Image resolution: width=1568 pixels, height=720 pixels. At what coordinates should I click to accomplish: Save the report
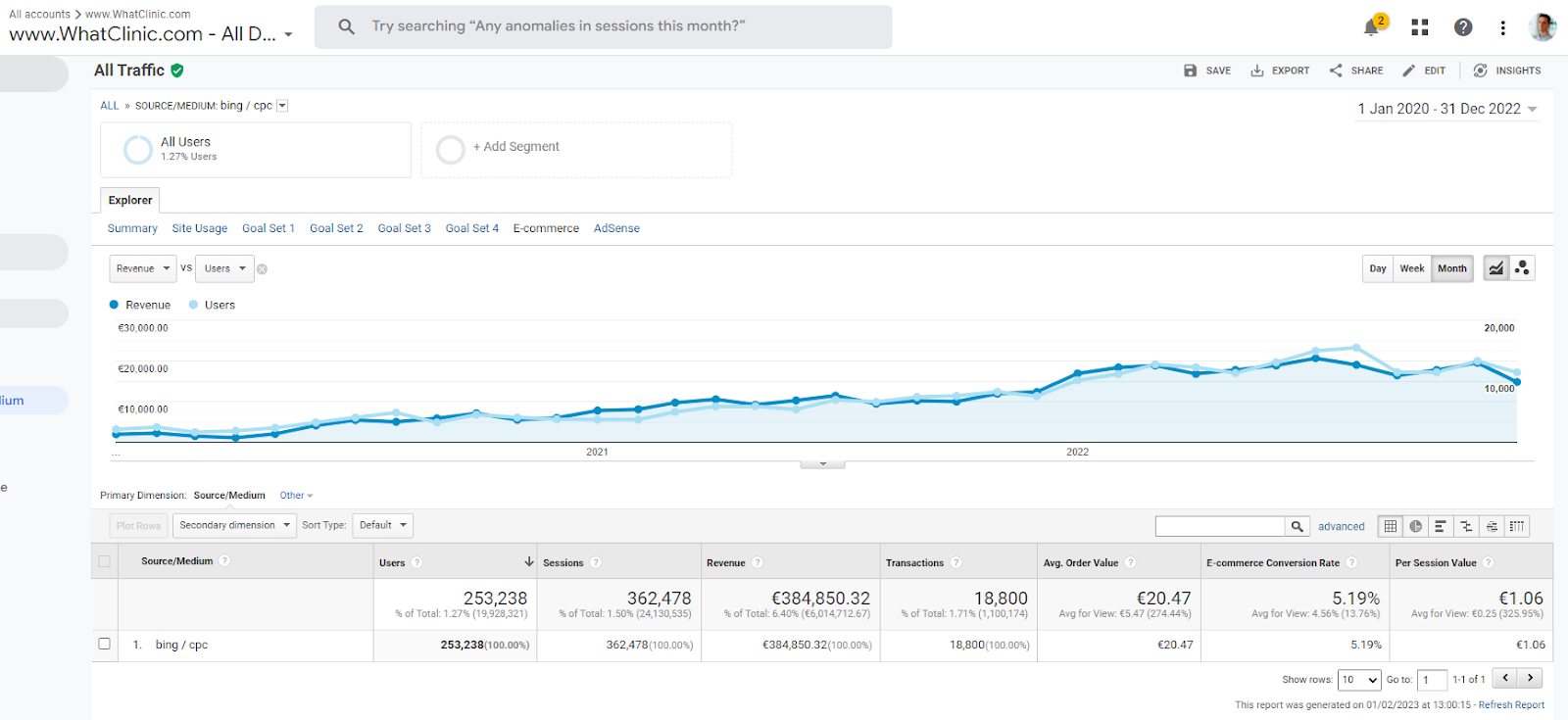pos(1207,71)
